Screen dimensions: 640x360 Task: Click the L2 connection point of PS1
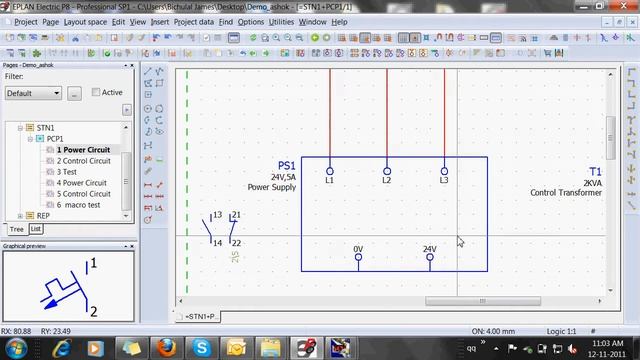(x=387, y=171)
